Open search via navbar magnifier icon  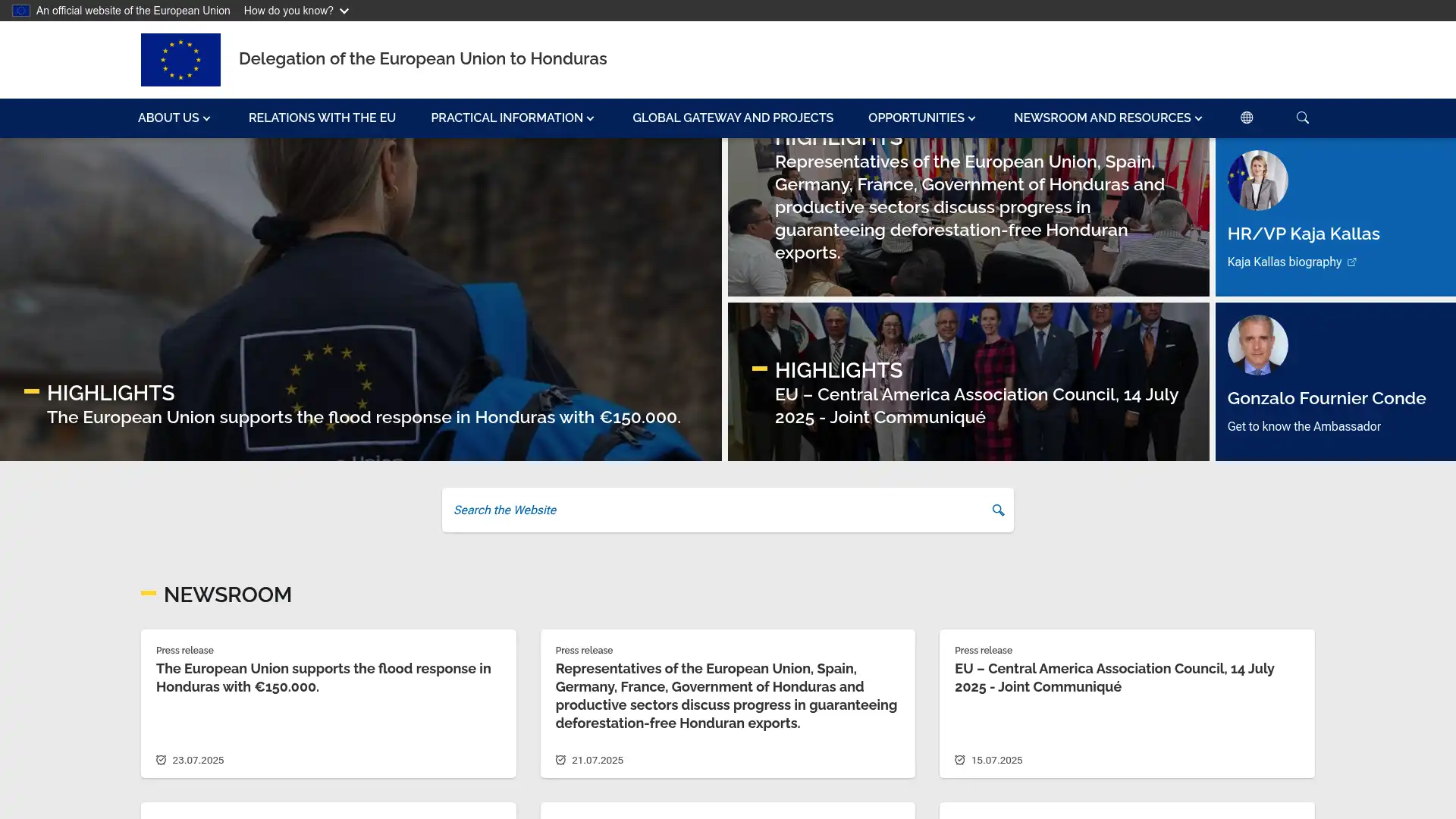pos(1302,118)
